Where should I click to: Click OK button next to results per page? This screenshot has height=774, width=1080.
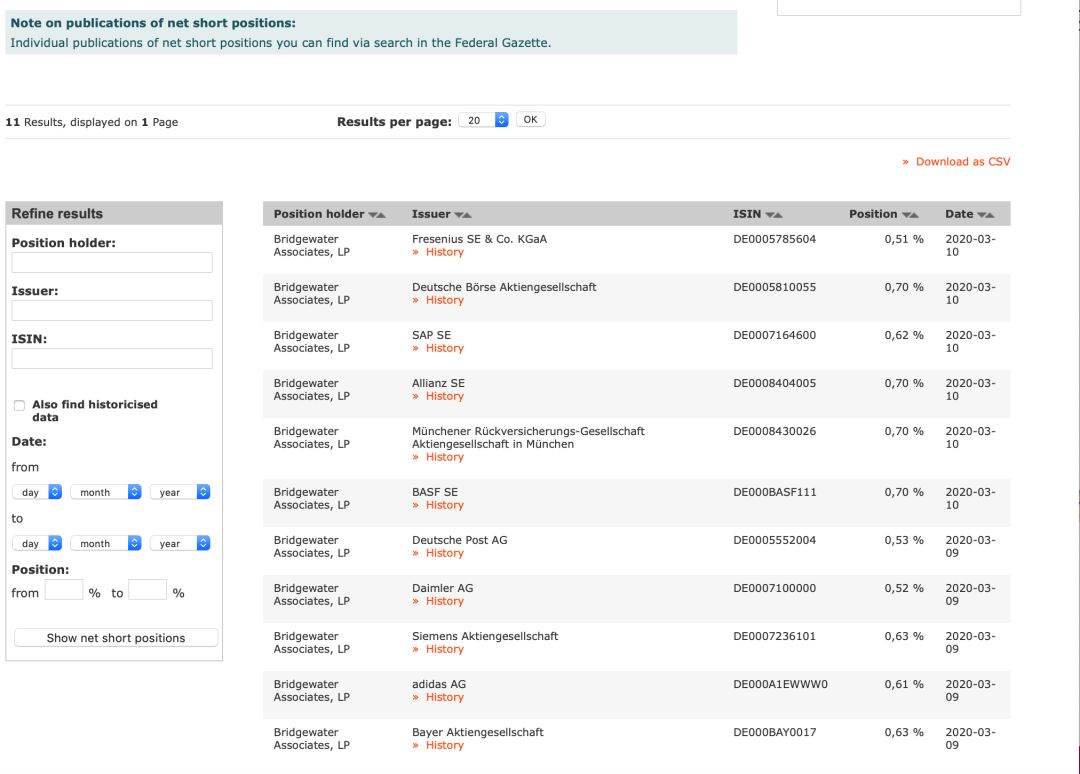coord(531,120)
